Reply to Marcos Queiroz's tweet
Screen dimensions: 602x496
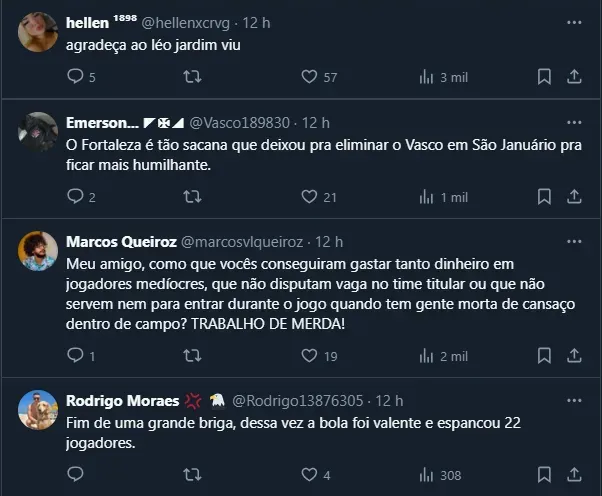point(76,355)
